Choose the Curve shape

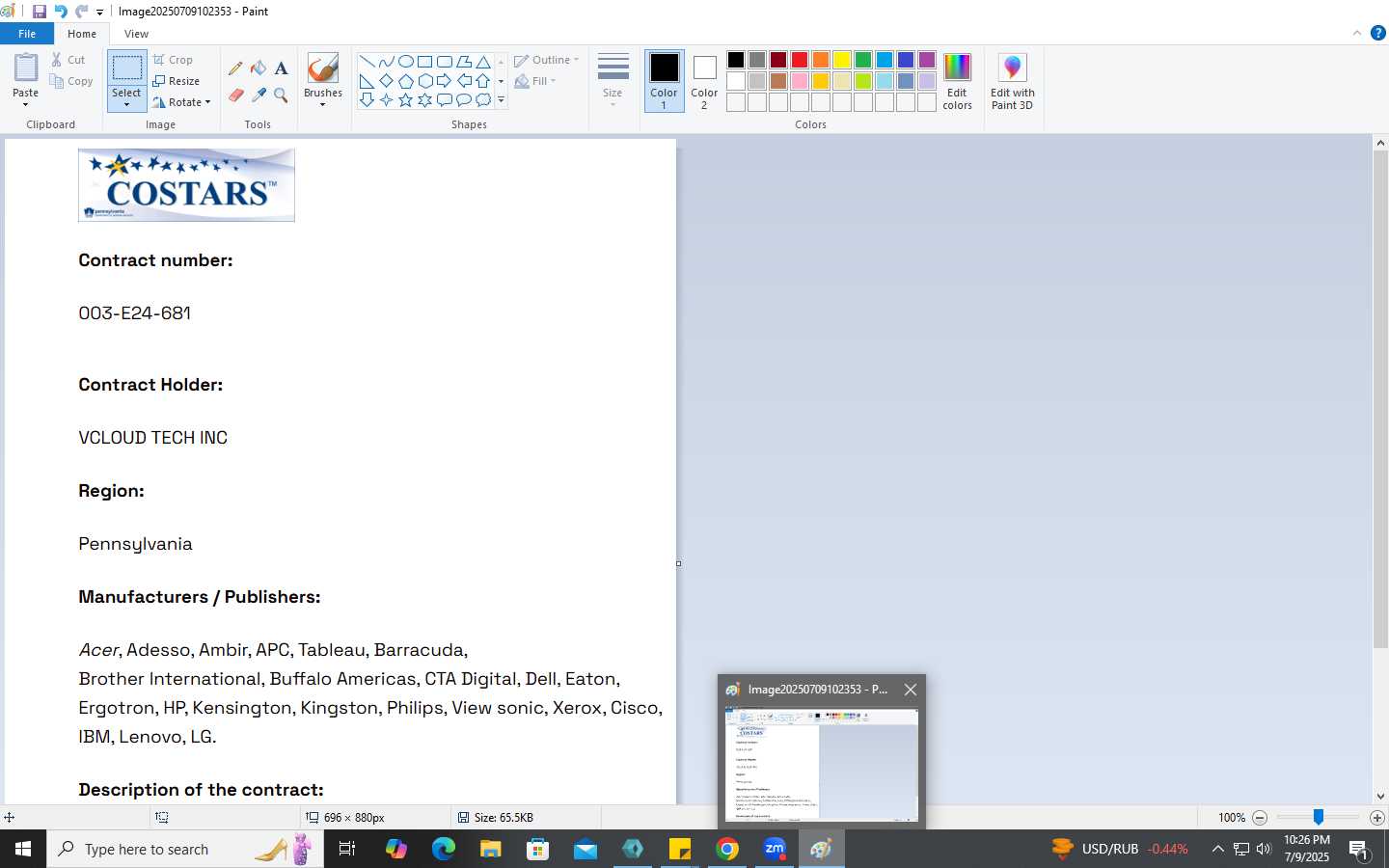(386, 62)
